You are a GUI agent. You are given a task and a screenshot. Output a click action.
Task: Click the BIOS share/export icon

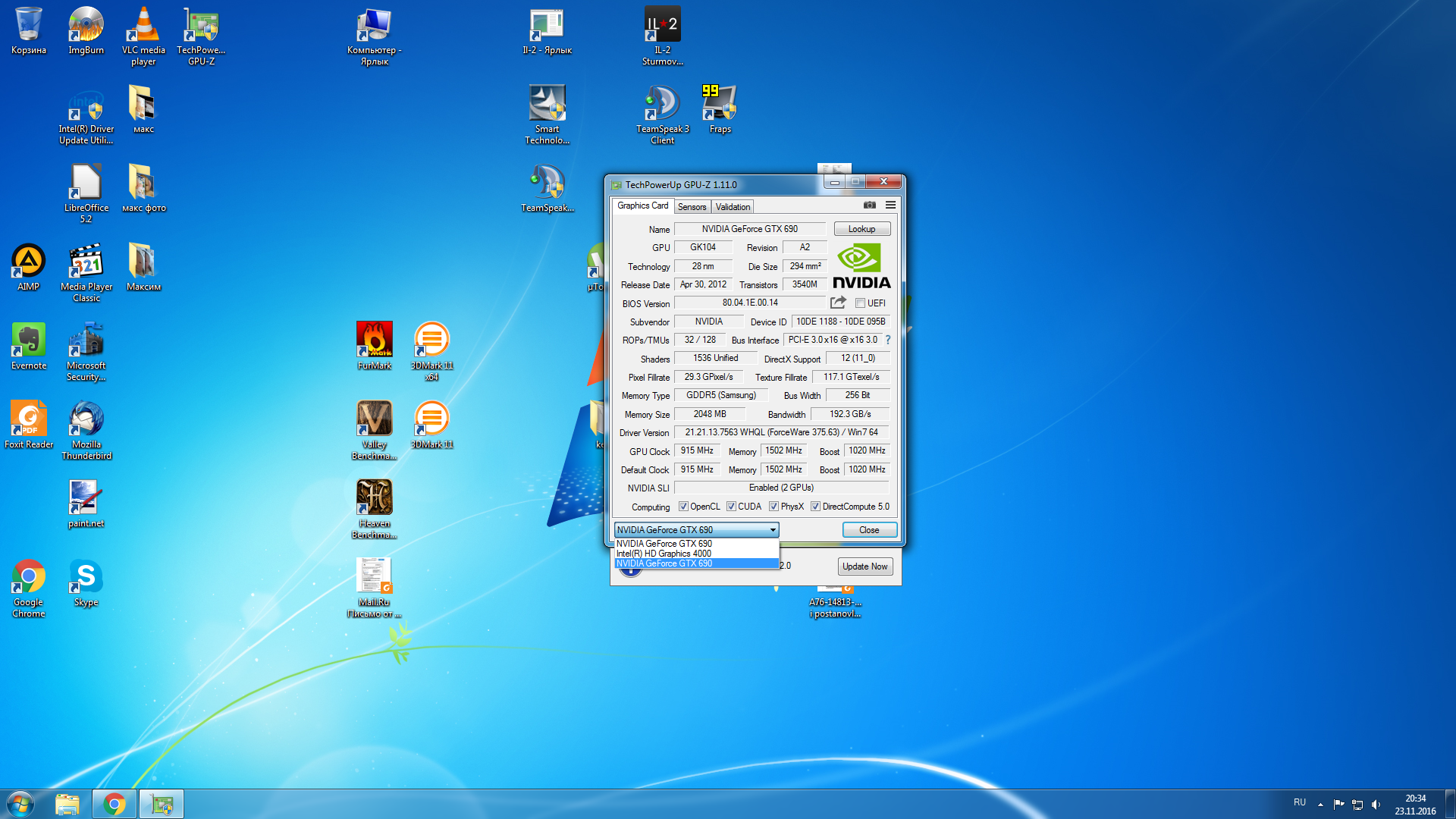click(838, 303)
